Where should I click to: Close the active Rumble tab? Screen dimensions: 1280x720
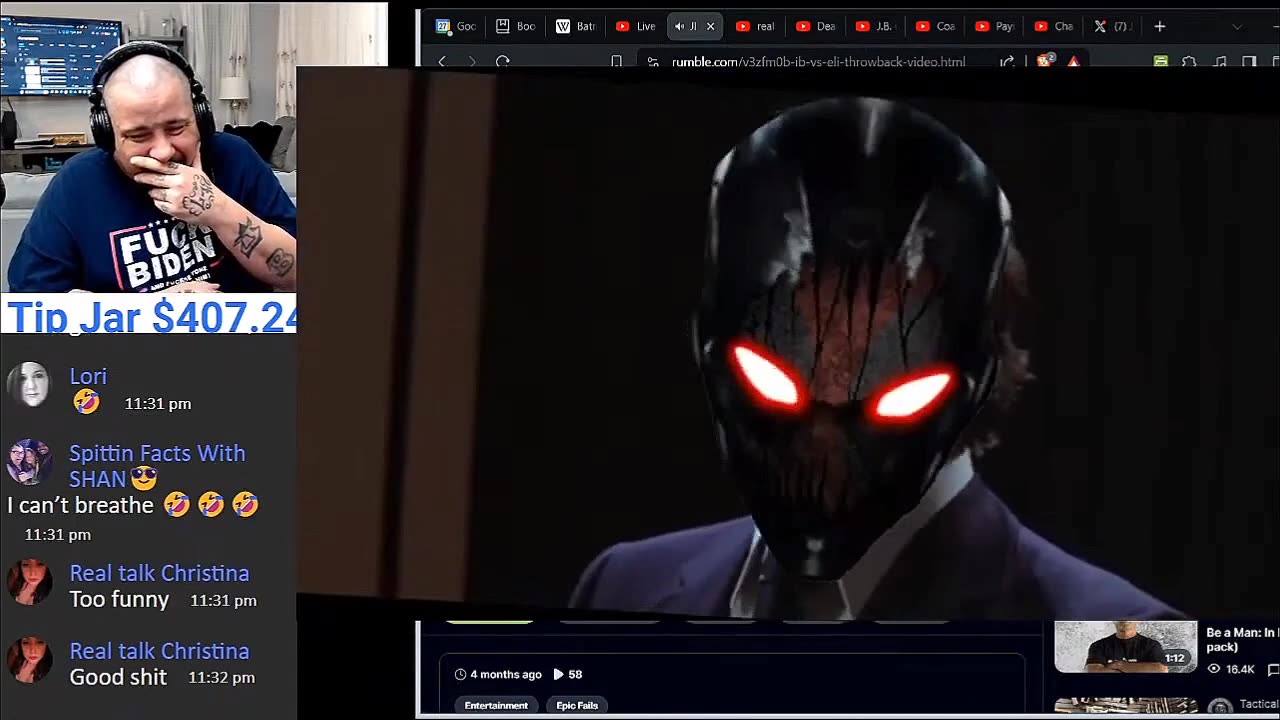pyautogui.click(x=710, y=26)
